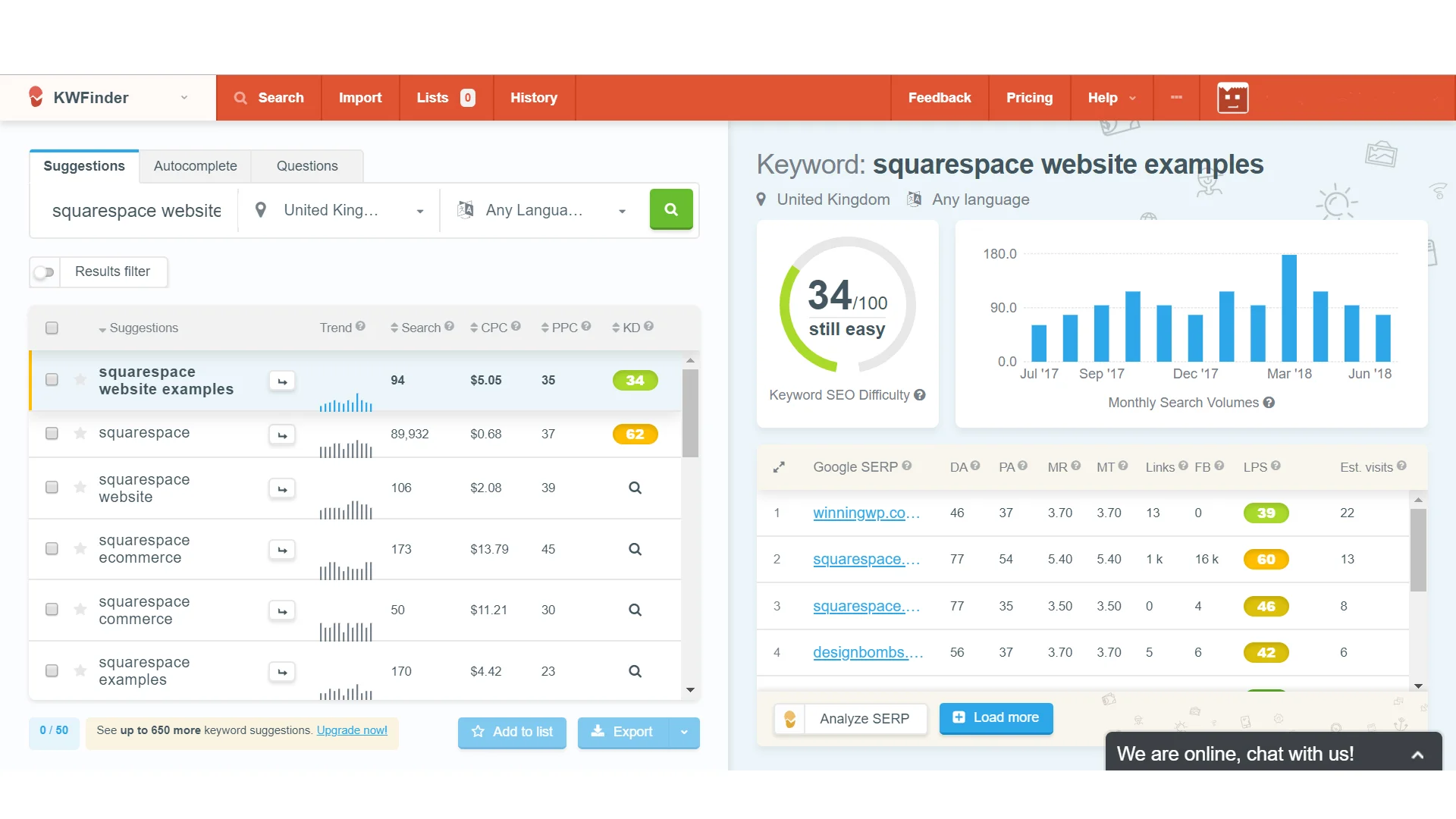Open the Import menu item

pos(360,98)
